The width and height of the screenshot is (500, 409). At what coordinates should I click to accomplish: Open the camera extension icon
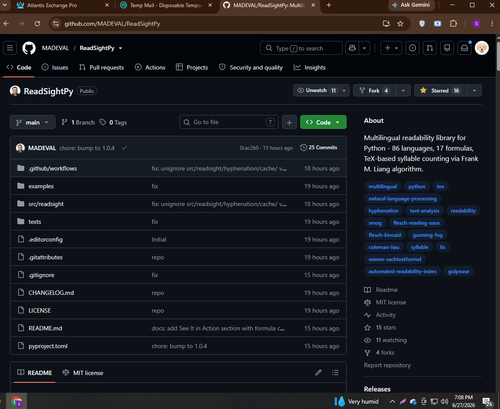(438, 24)
